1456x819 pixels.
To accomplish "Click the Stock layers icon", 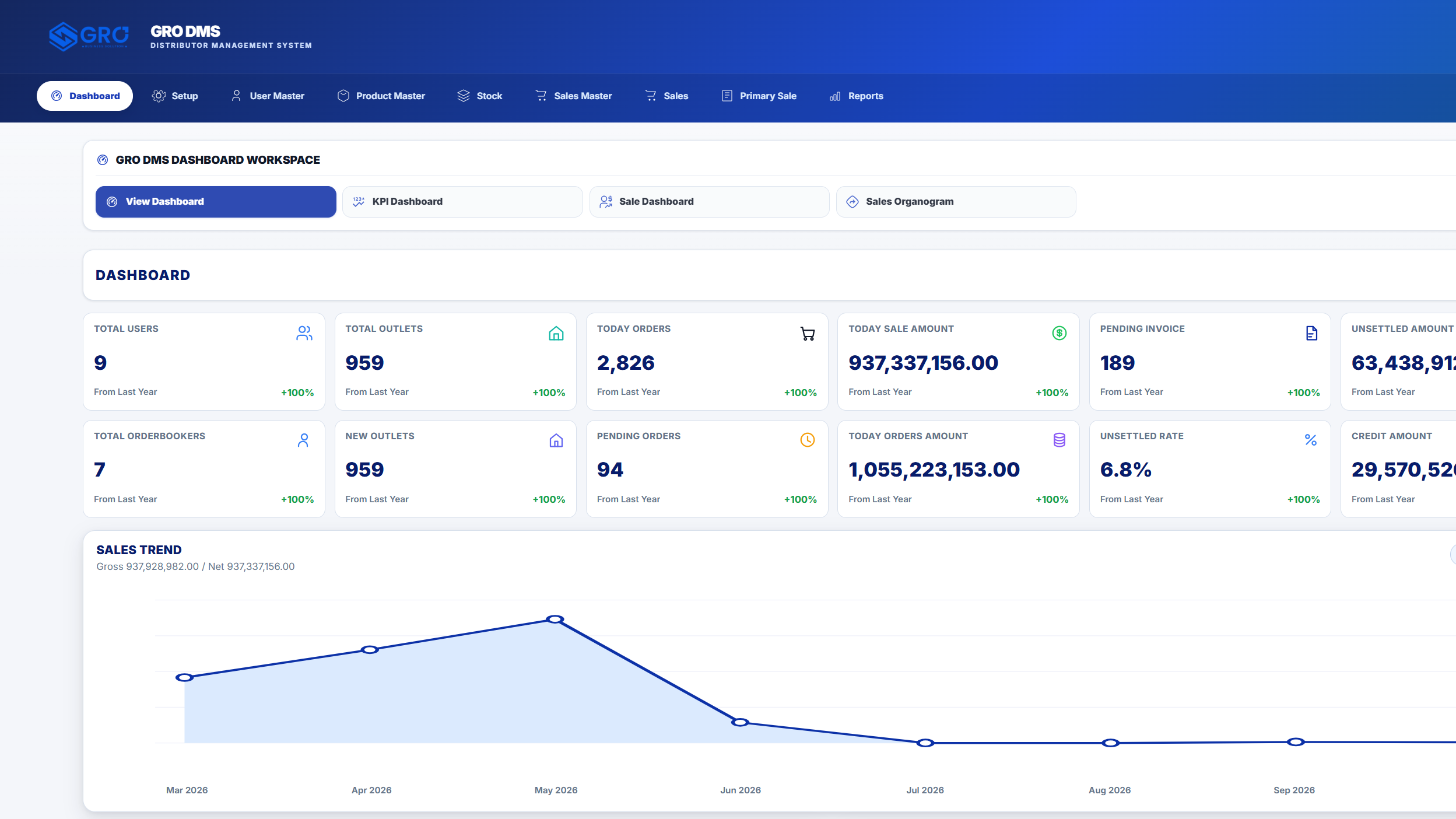I will click(464, 96).
